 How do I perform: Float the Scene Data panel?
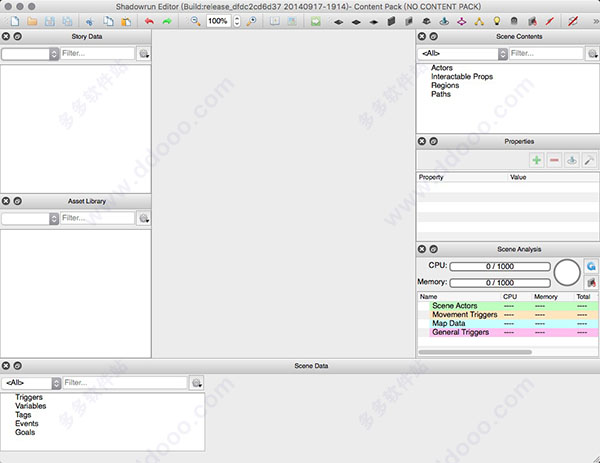point(18,366)
